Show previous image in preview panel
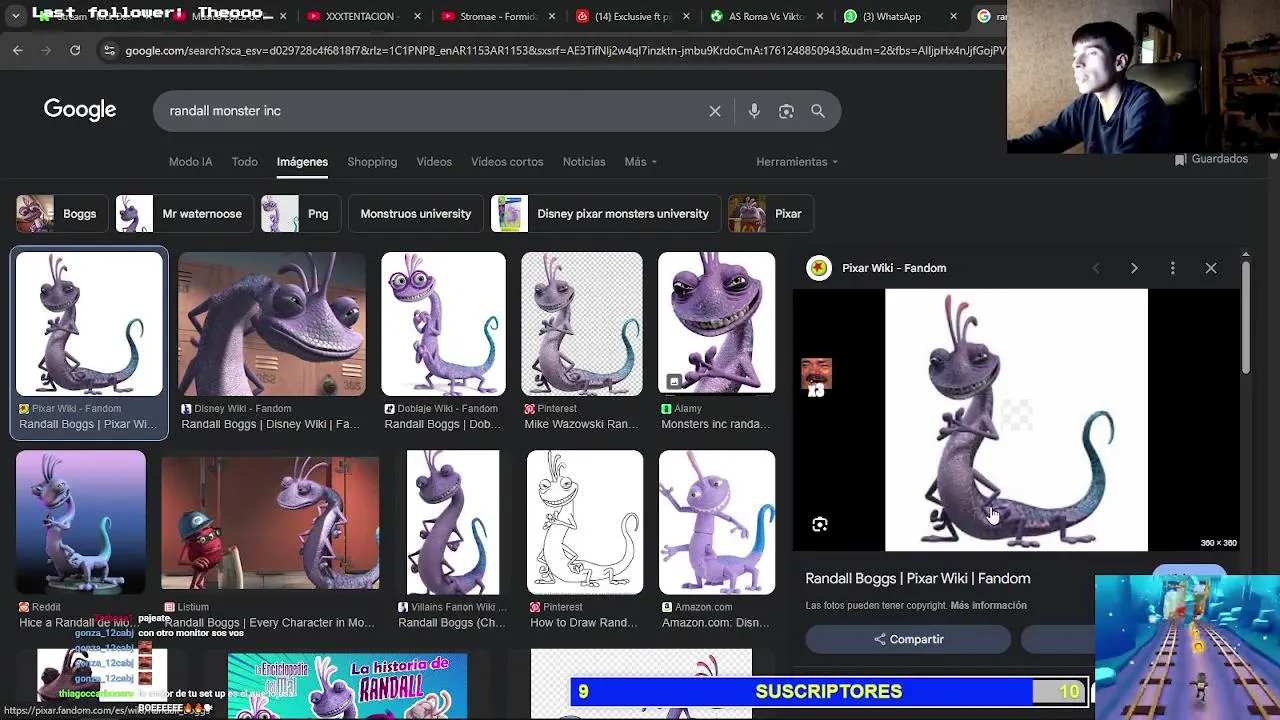Screen dimensions: 1280x720 pyautogui.click(x=1096, y=268)
